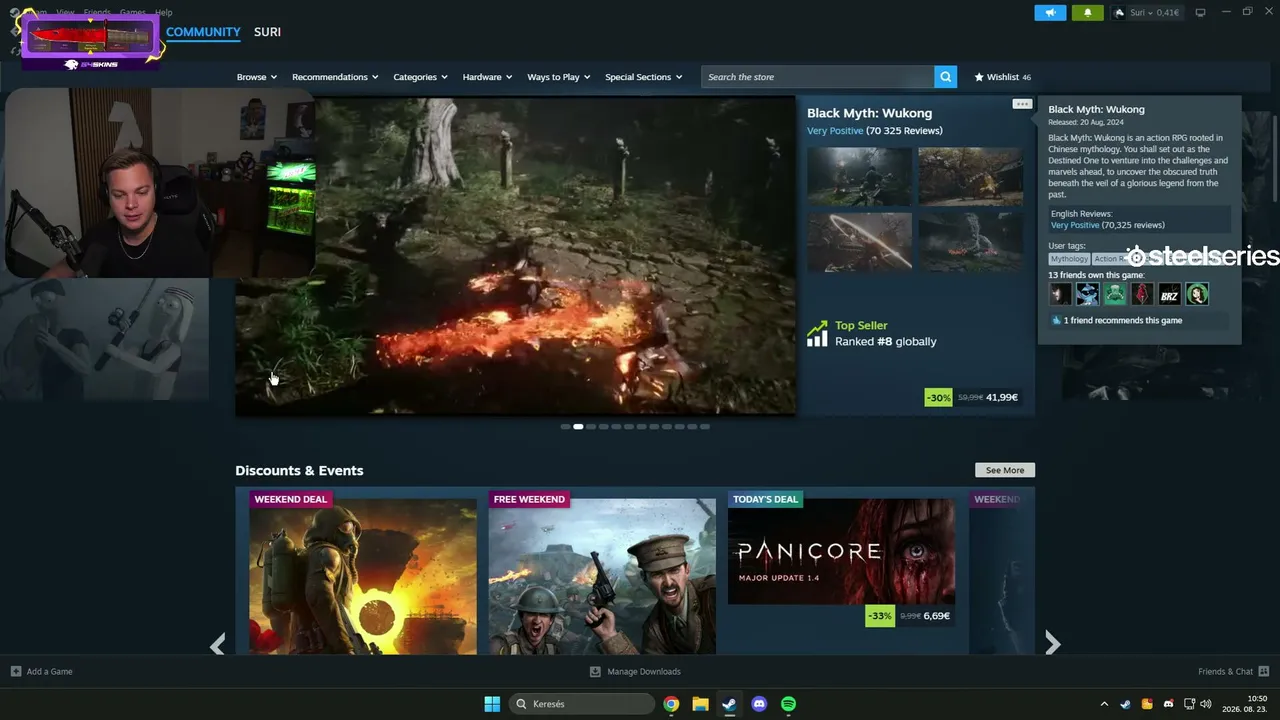Screen dimensions: 1280x720
Task: Open the Black Myth: Wukong title
Action: coord(869,113)
